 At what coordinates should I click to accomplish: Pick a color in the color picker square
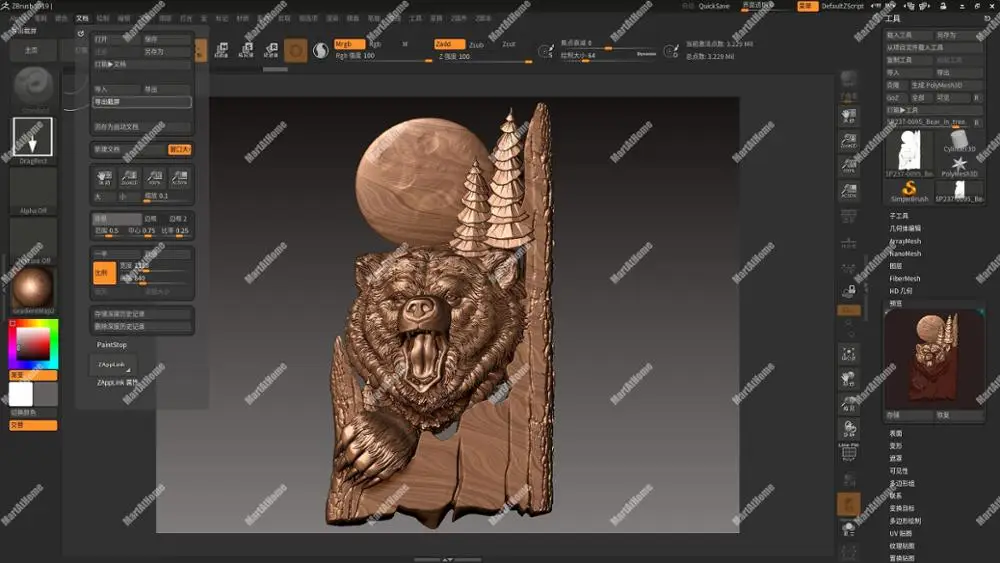33,344
